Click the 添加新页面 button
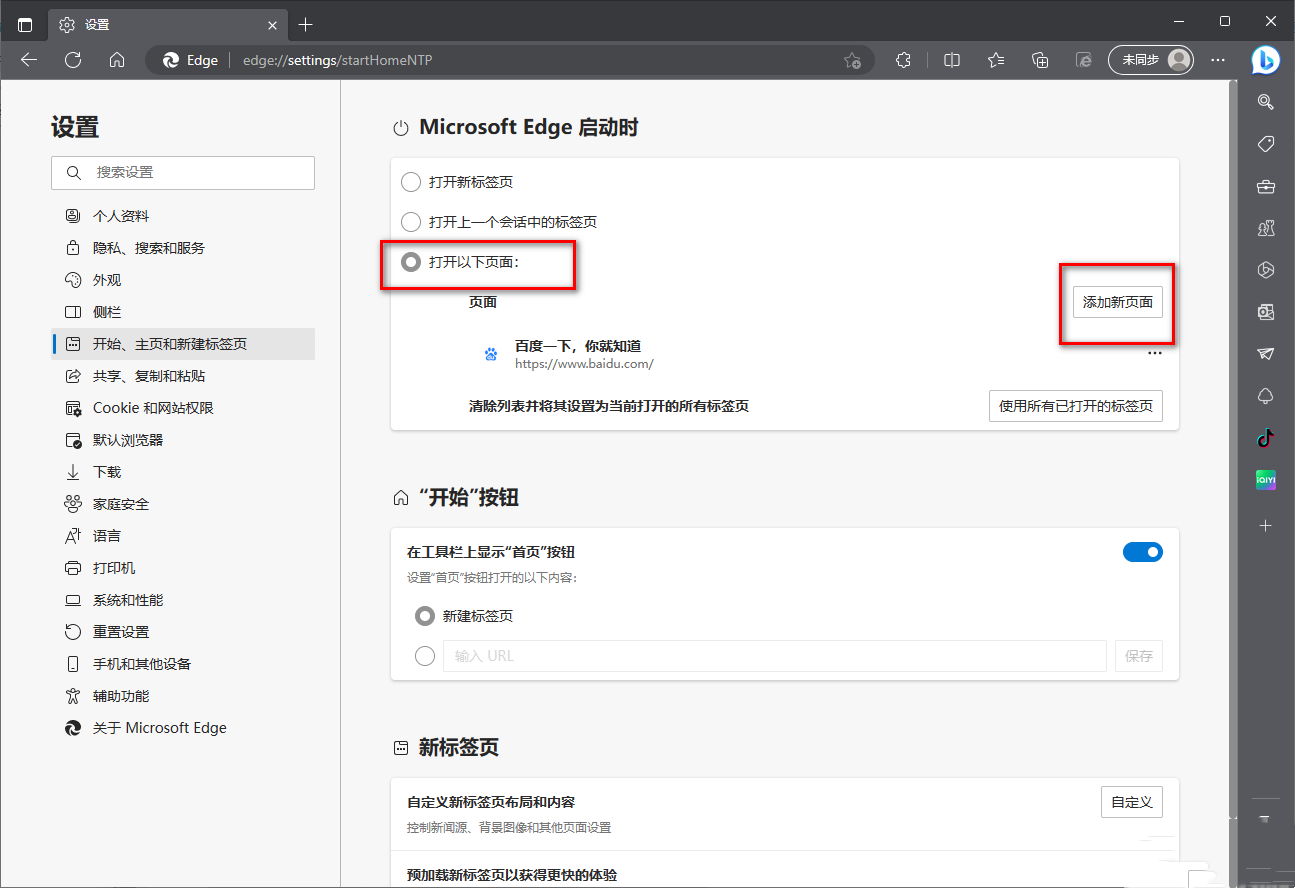Viewport: 1295px width, 888px height. click(1118, 302)
